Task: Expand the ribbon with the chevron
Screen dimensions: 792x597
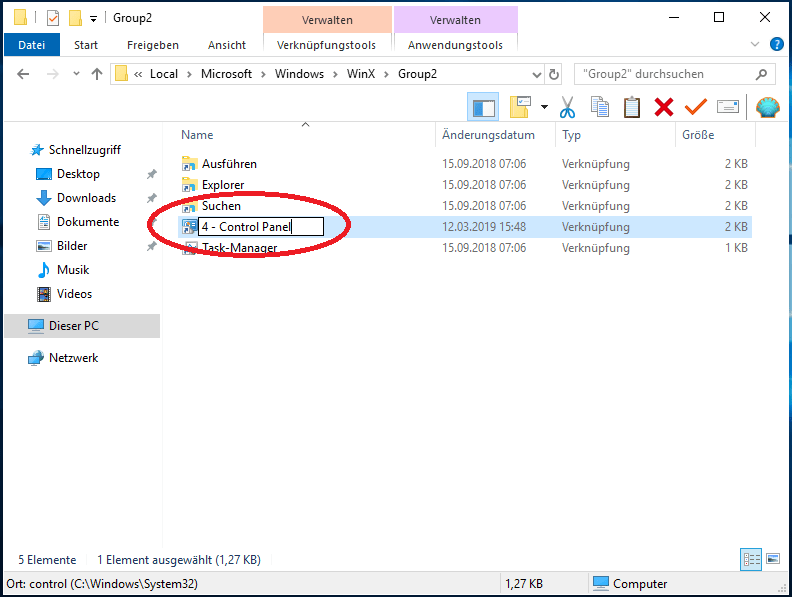Action: tap(755, 45)
